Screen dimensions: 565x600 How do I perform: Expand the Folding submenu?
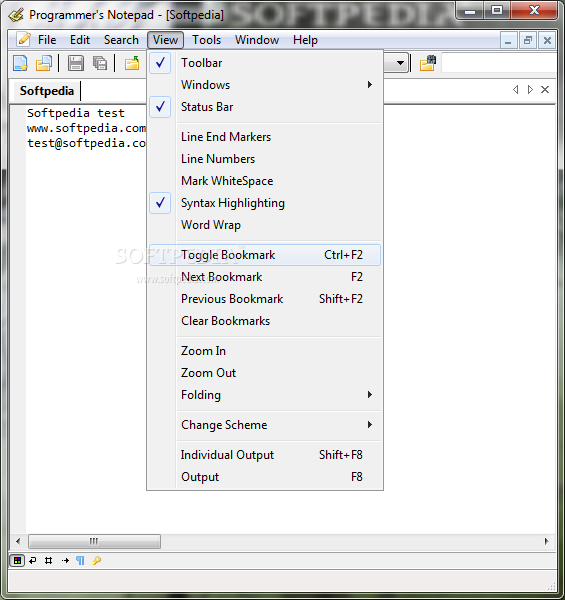265,395
